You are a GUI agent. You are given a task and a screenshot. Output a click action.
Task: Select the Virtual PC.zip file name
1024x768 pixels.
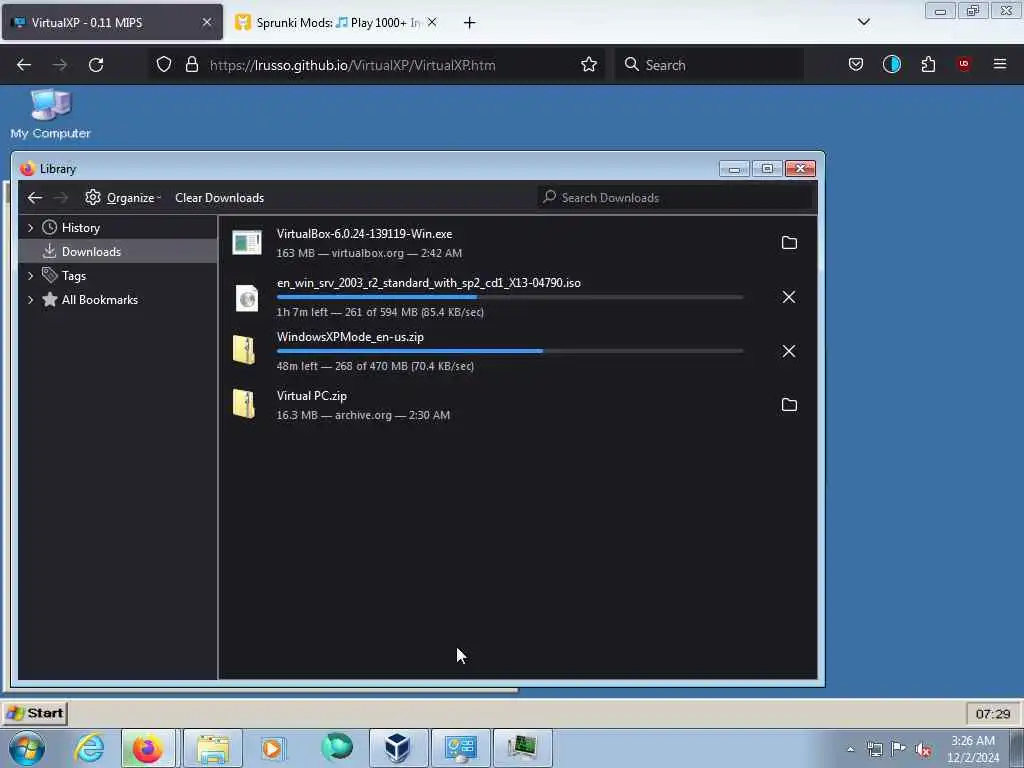pos(312,396)
